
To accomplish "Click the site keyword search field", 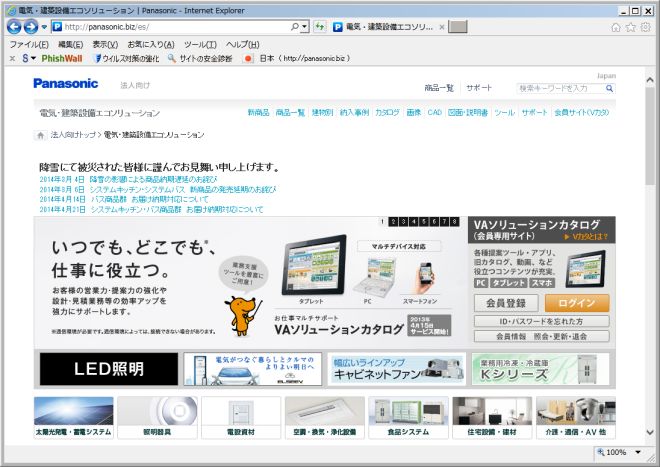I will coord(560,88).
